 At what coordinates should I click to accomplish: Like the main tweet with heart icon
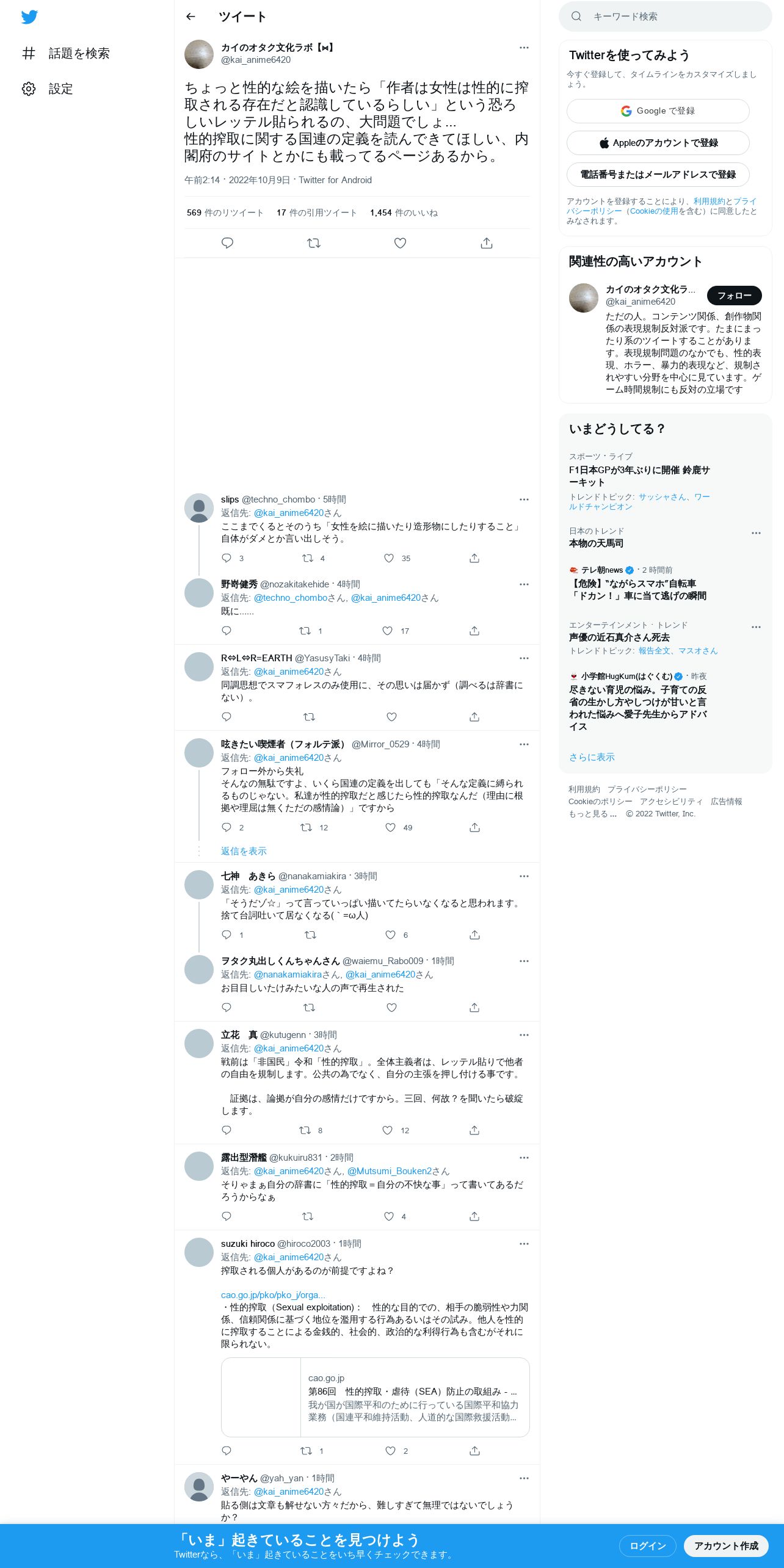(400, 243)
